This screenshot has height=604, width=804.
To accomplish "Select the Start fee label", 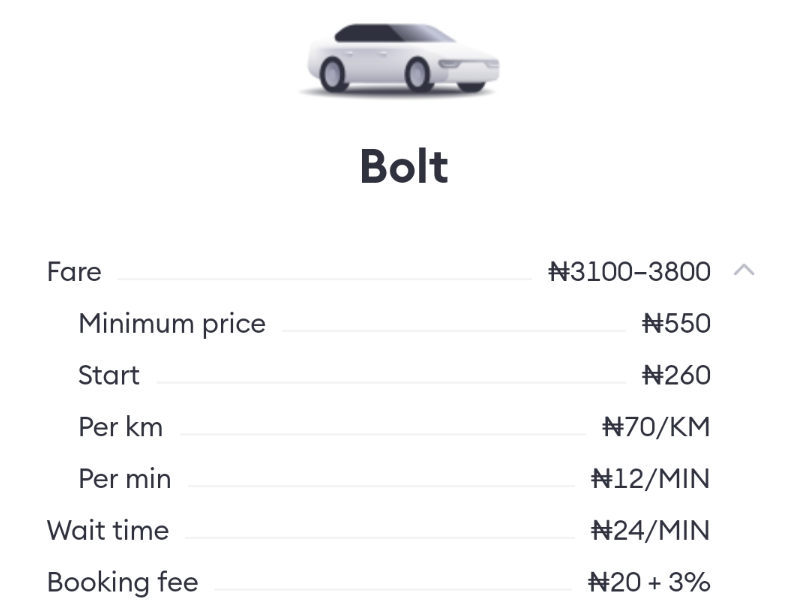I will [x=109, y=375].
